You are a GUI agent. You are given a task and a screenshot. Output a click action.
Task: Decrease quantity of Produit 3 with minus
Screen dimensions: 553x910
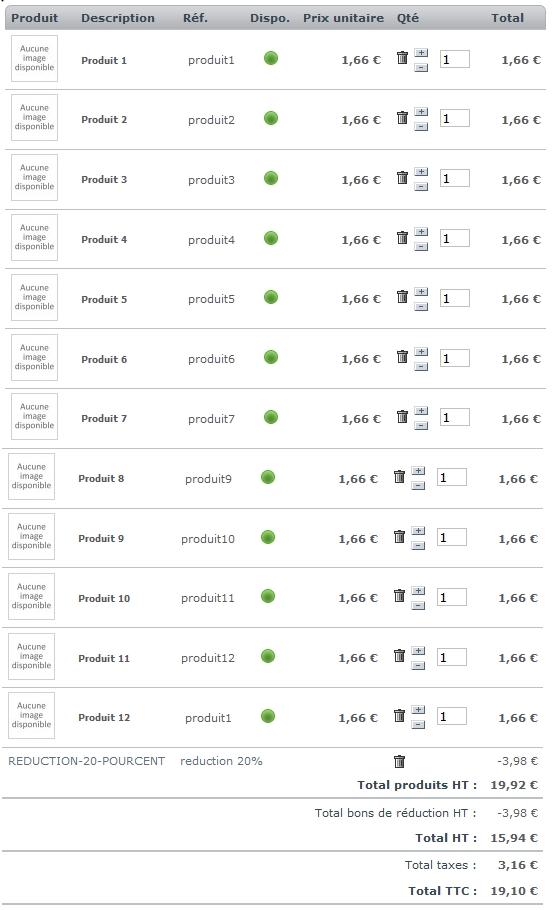point(422,187)
